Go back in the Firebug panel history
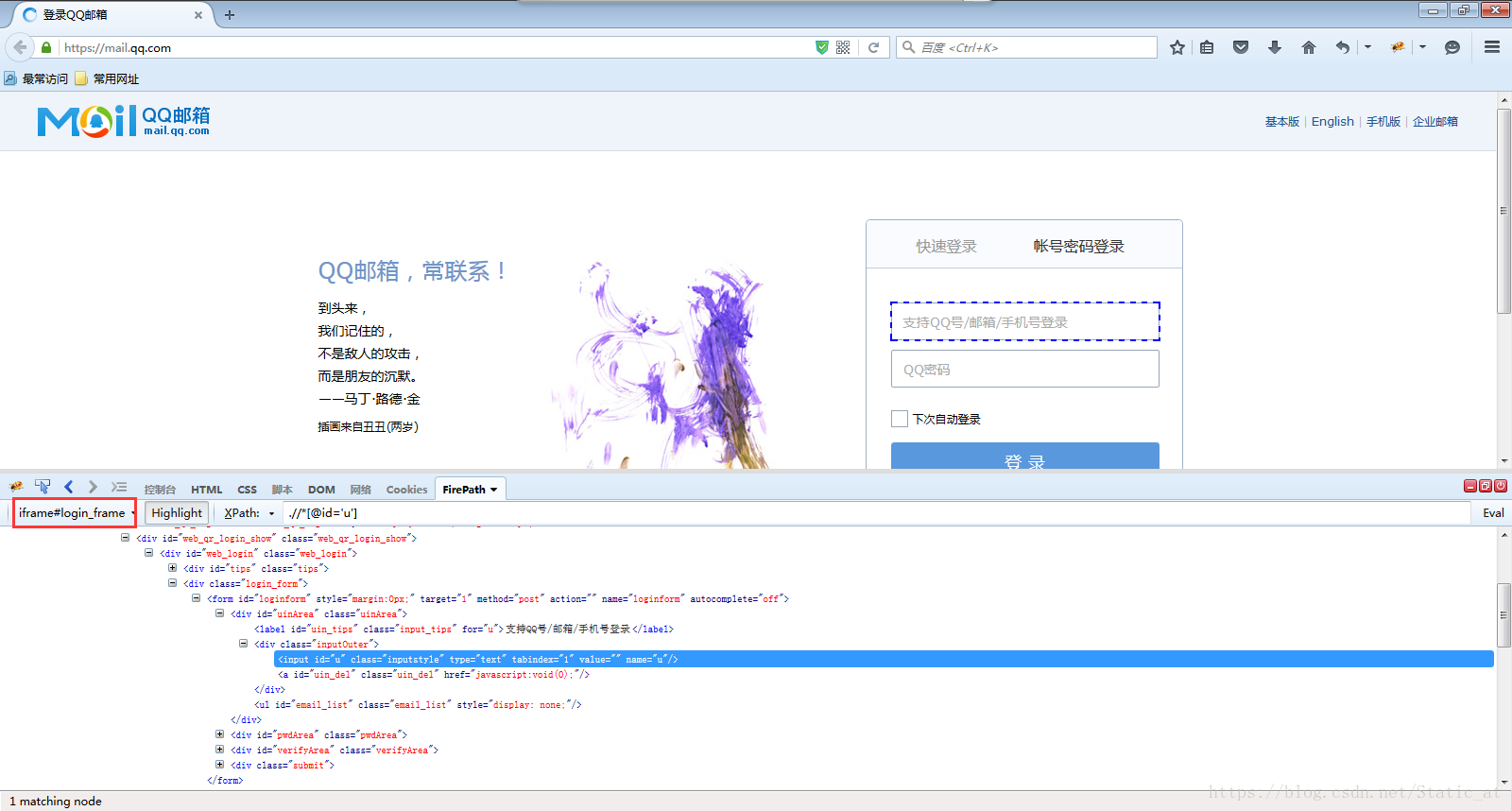The image size is (1512, 811). [x=69, y=487]
